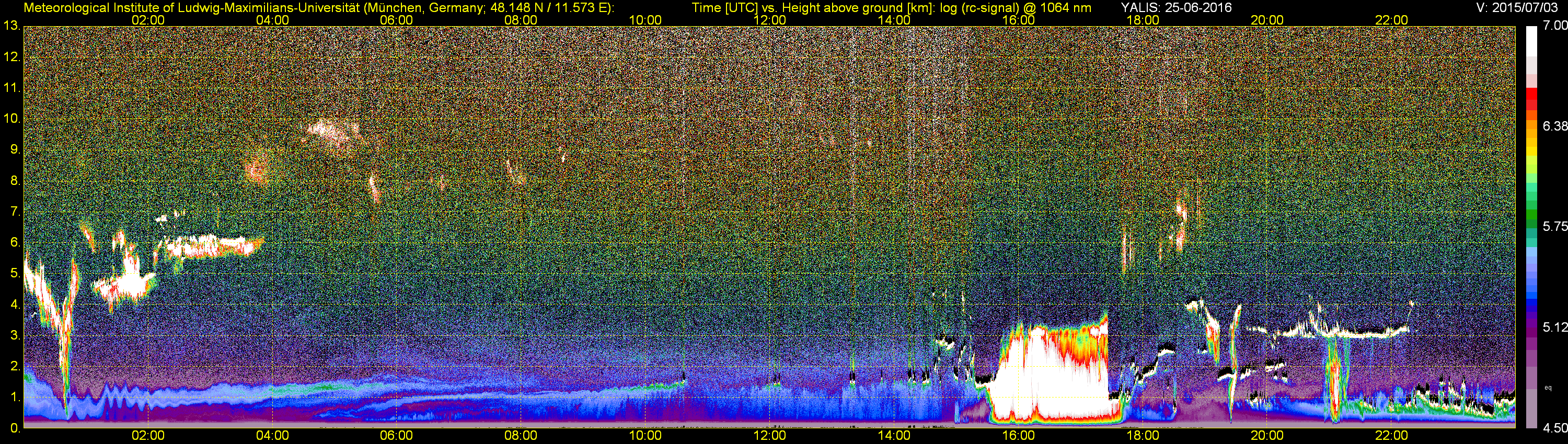Click the 13 km label on the height axis
Image resolution: width=1568 pixels, height=444 pixels.
tap(11, 26)
